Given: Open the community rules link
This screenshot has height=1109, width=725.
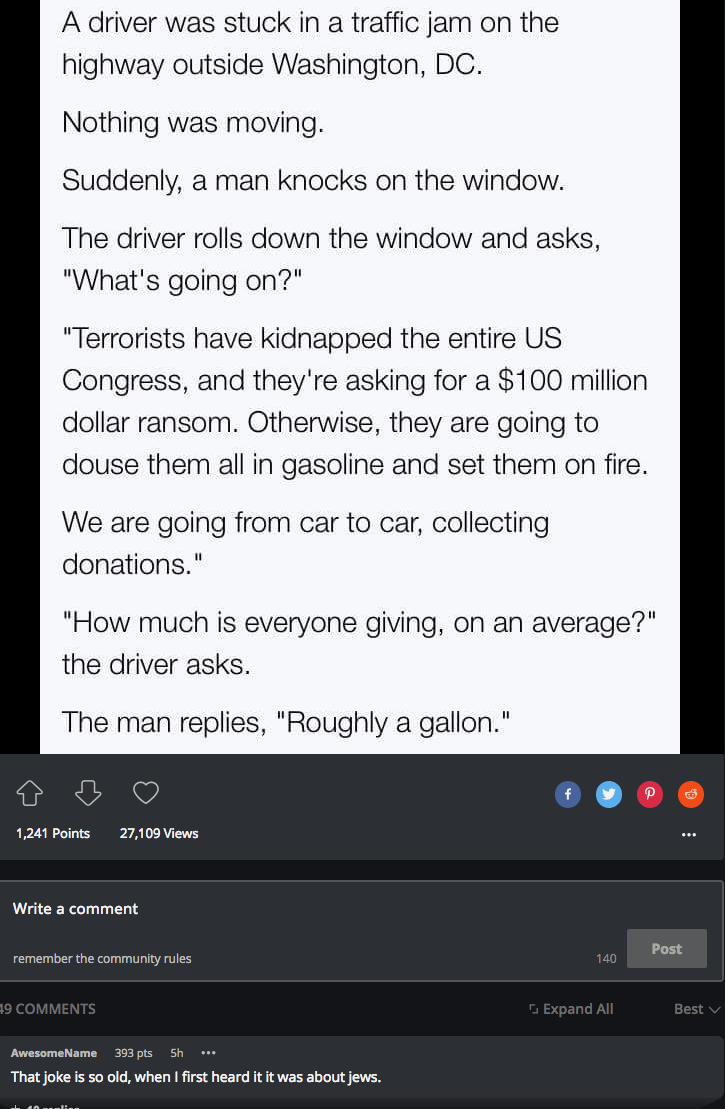Looking at the screenshot, I should 102,958.
